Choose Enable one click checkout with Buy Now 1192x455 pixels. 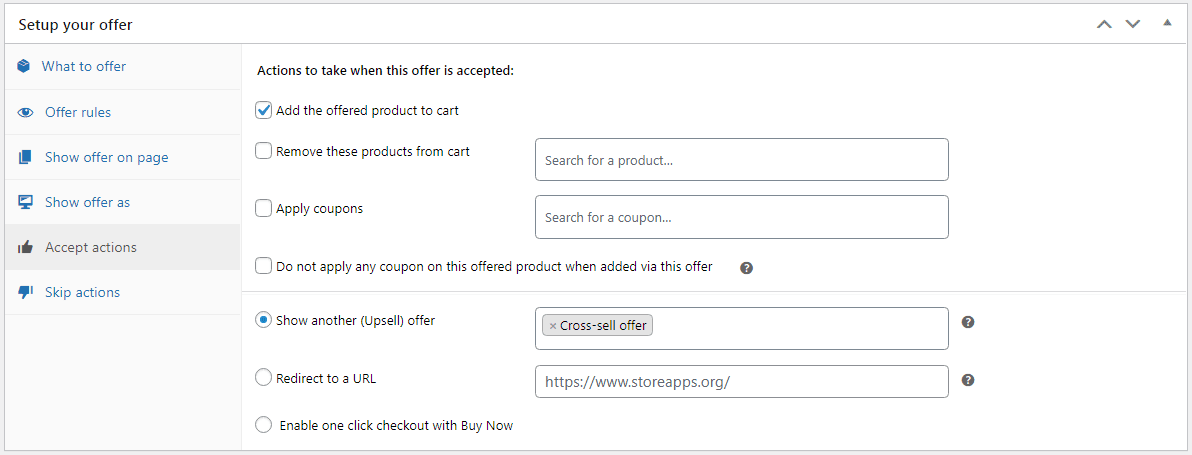tap(263, 425)
